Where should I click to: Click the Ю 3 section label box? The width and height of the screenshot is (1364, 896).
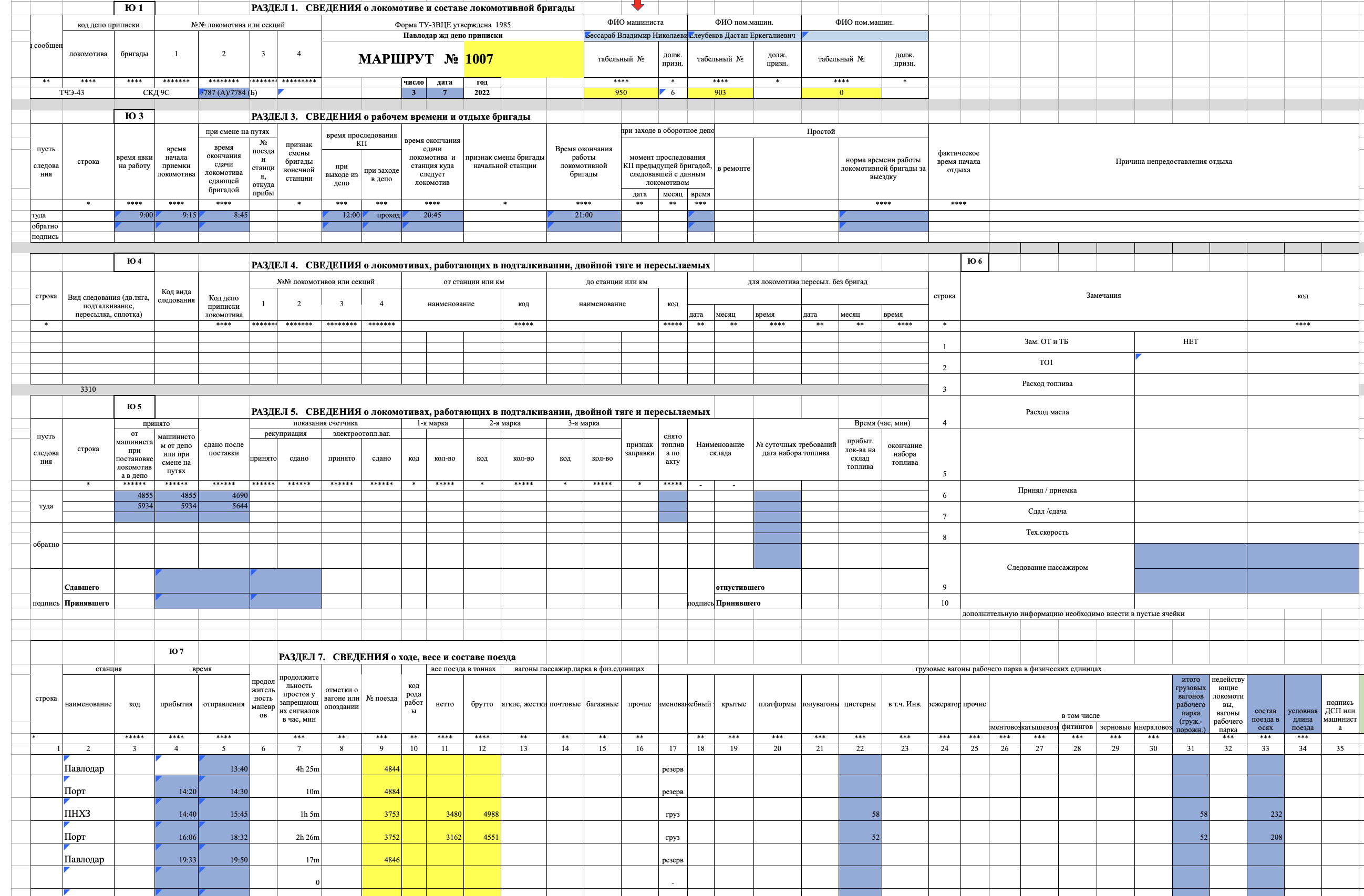[x=134, y=116]
